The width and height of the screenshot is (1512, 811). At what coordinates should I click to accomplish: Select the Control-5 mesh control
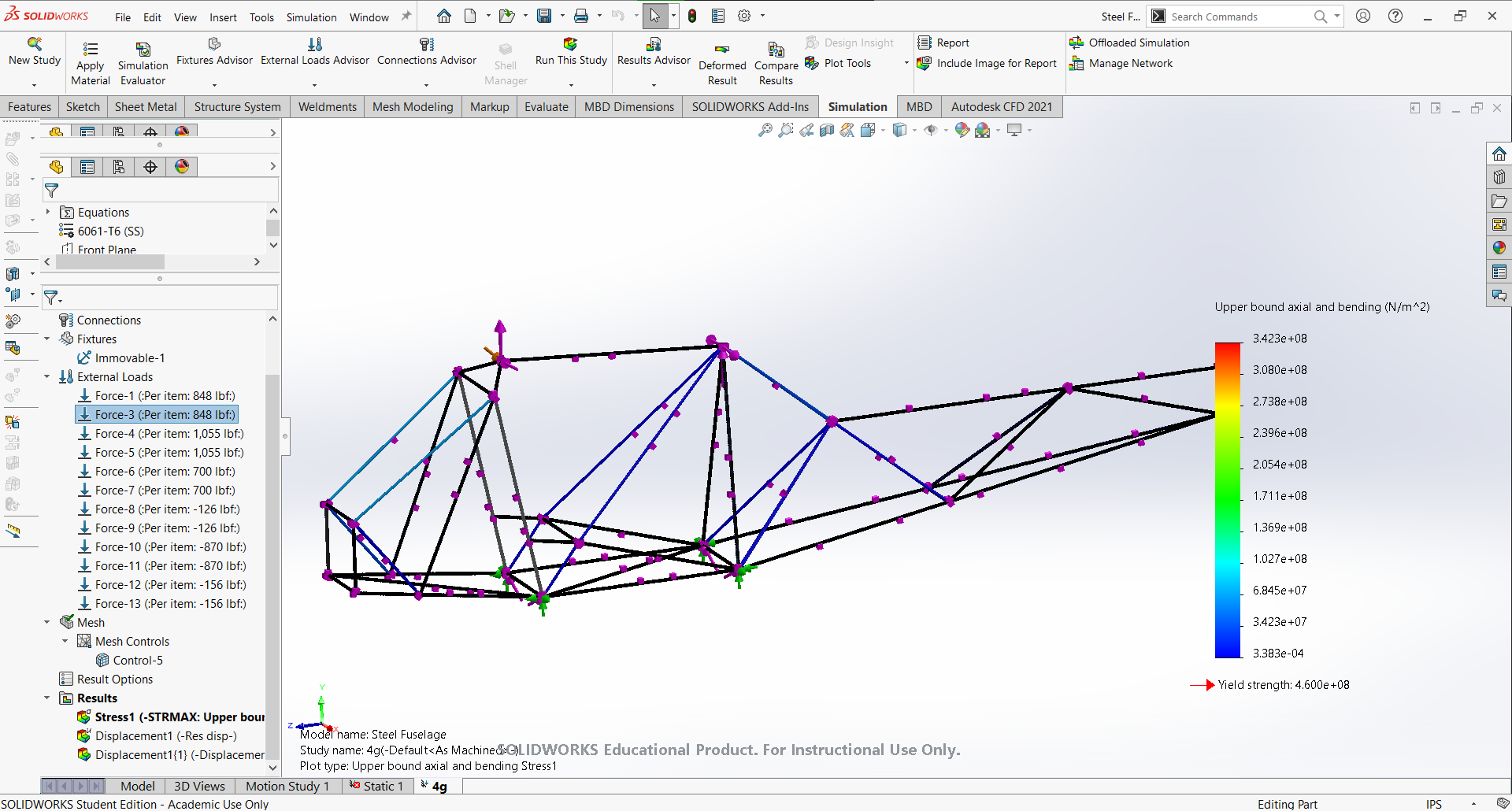tap(129, 661)
